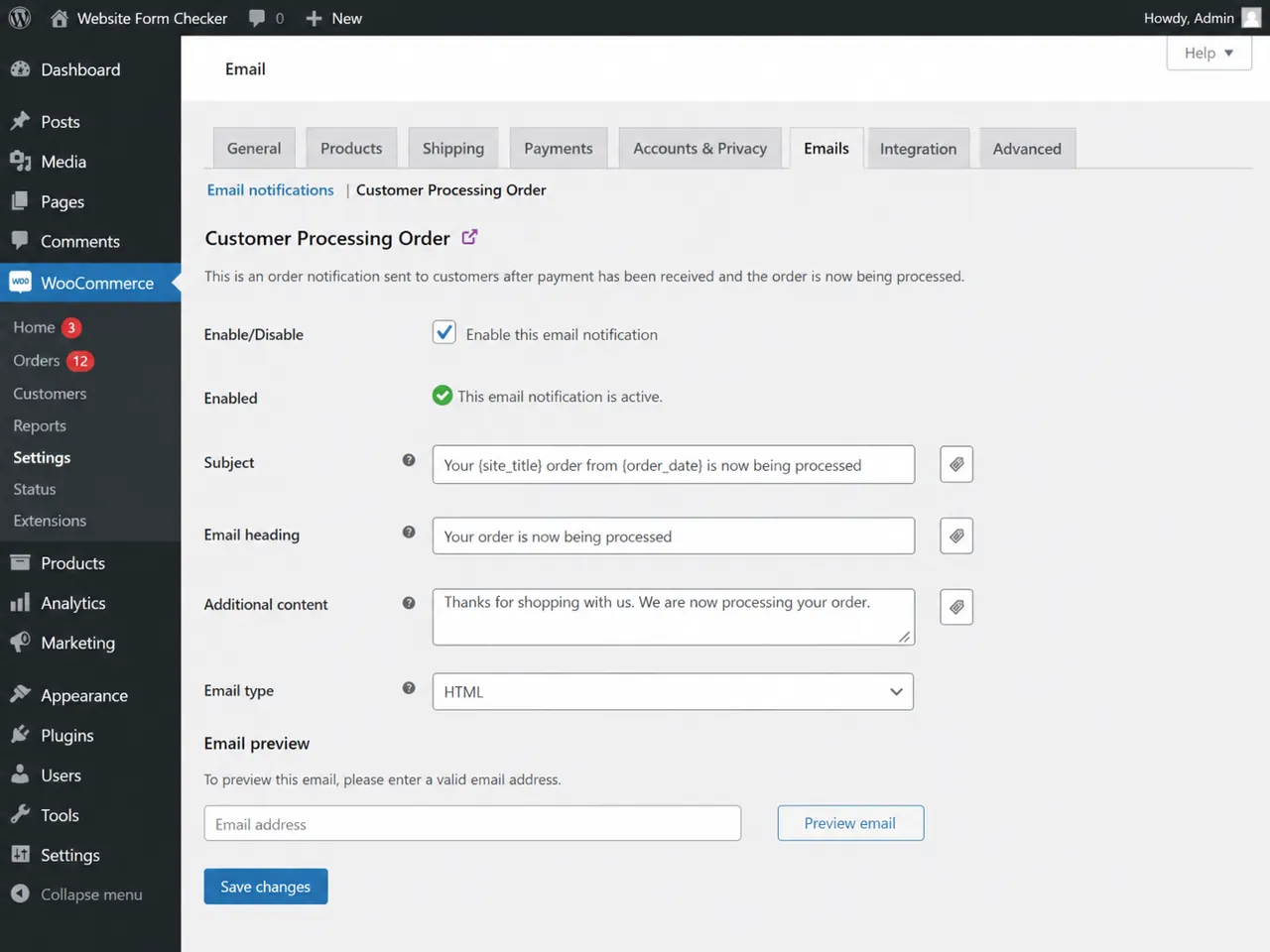Click the help tooltip icon for Email type
The width and height of the screenshot is (1270, 952).
point(409,688)
